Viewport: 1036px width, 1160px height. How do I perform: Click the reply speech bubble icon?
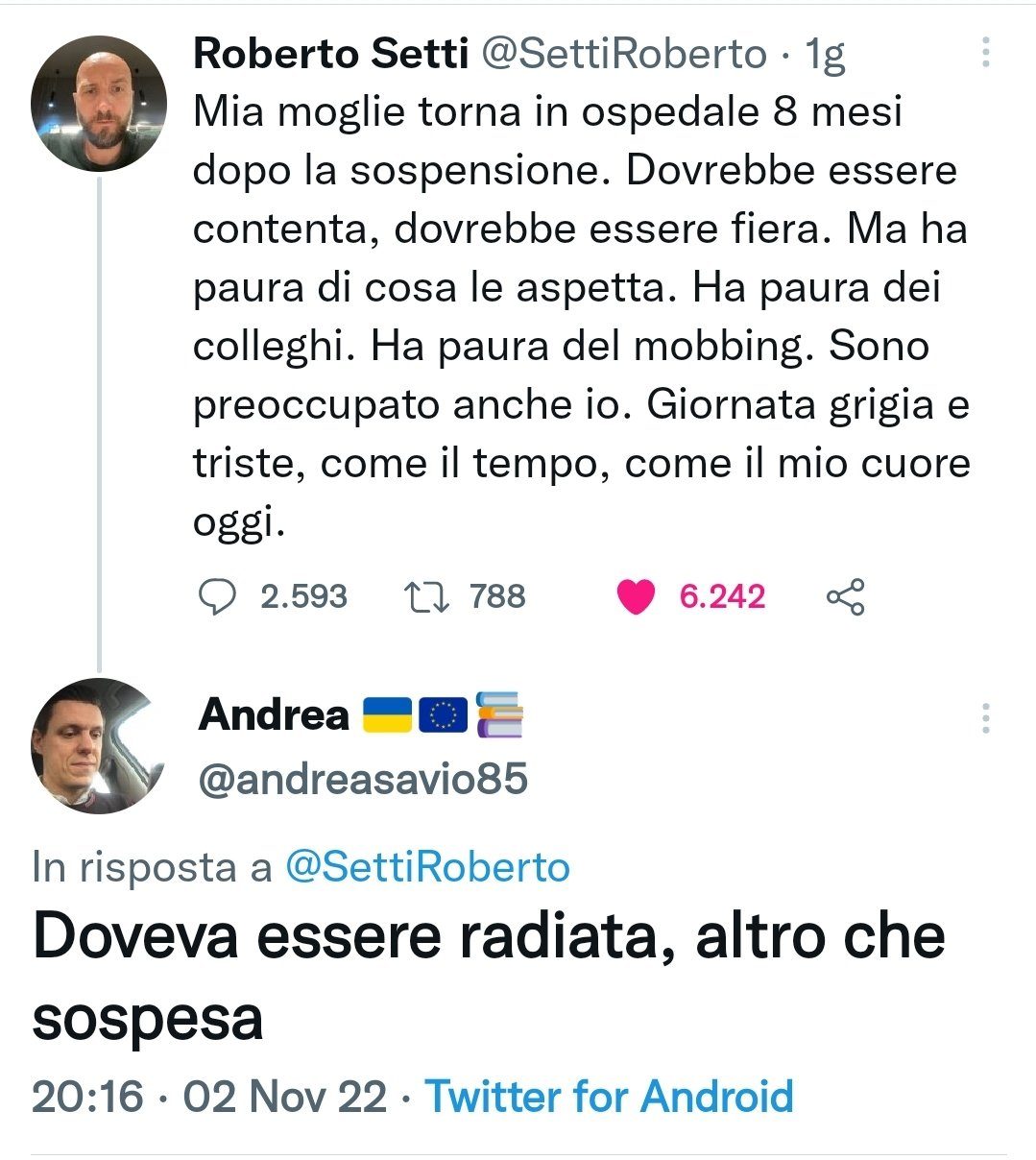[217, 596]
